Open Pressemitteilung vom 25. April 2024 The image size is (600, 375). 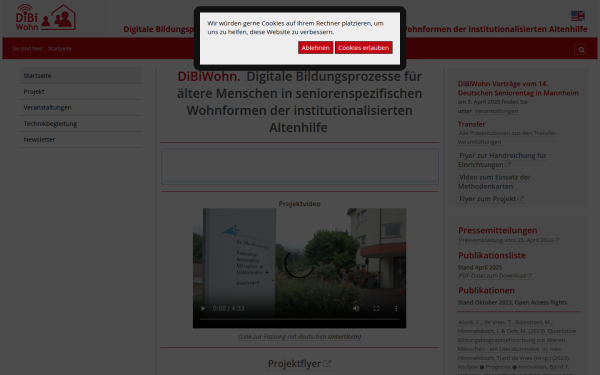coord(509,240)
